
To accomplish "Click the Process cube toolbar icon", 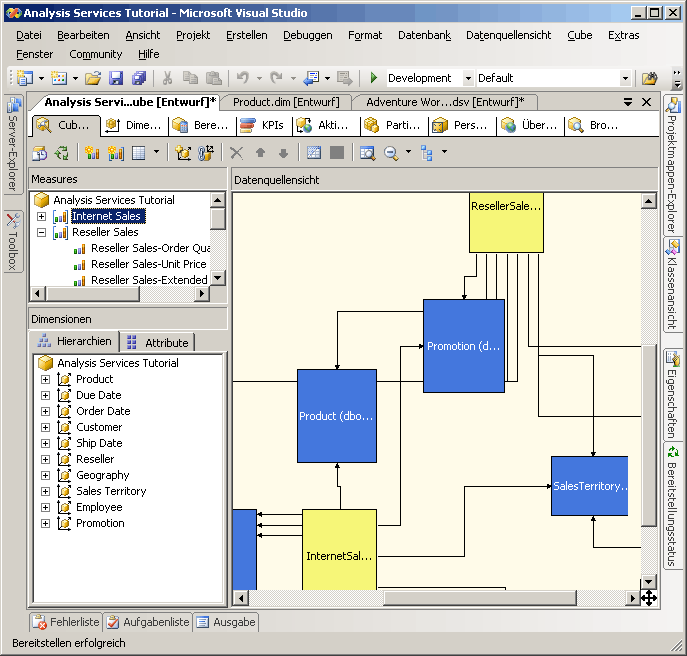I will point(39,153).
